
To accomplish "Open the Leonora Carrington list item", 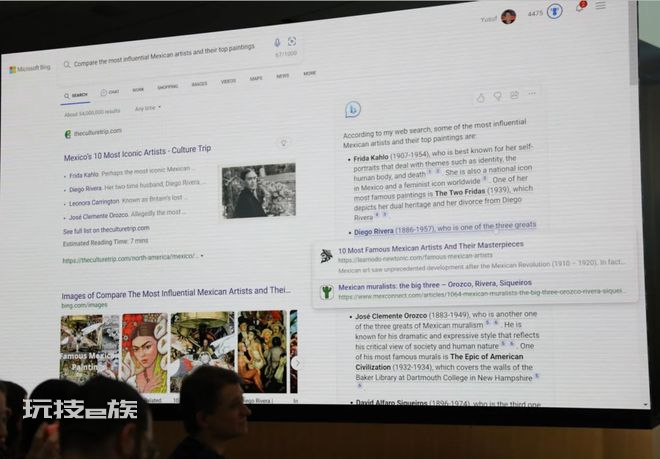I will tap(94, 202).
